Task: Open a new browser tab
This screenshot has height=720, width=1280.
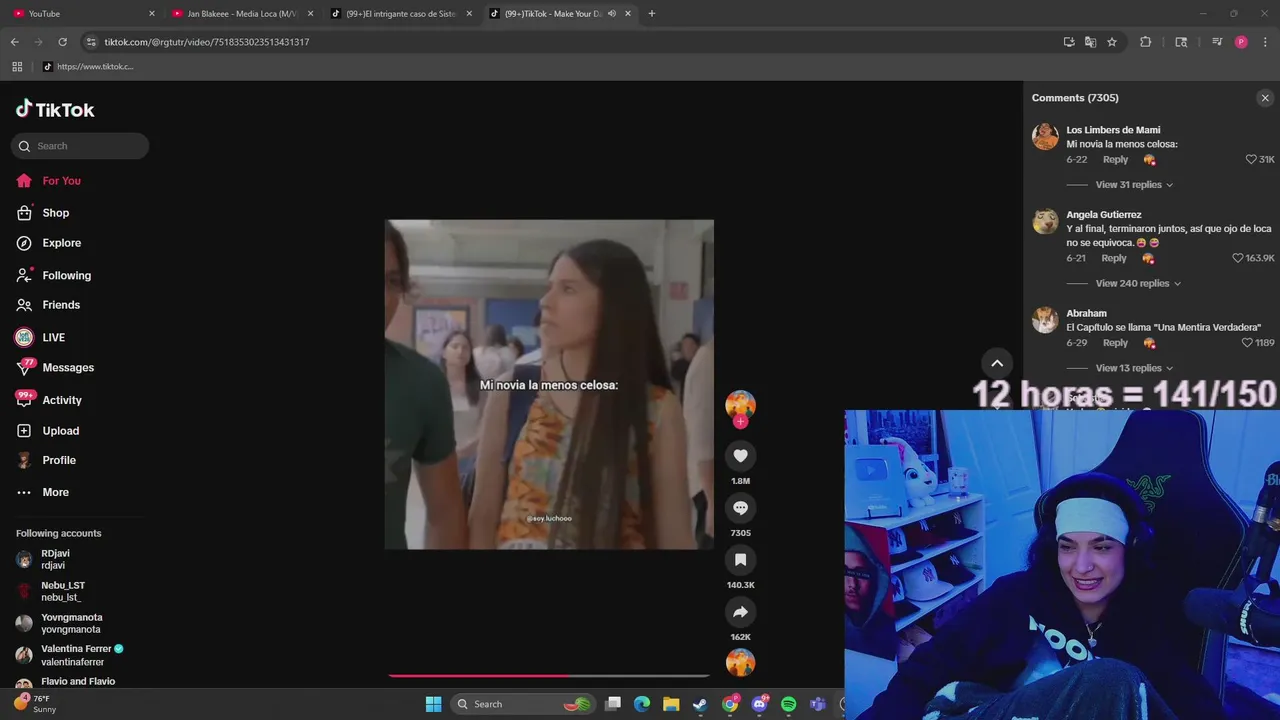Action: 651,14
